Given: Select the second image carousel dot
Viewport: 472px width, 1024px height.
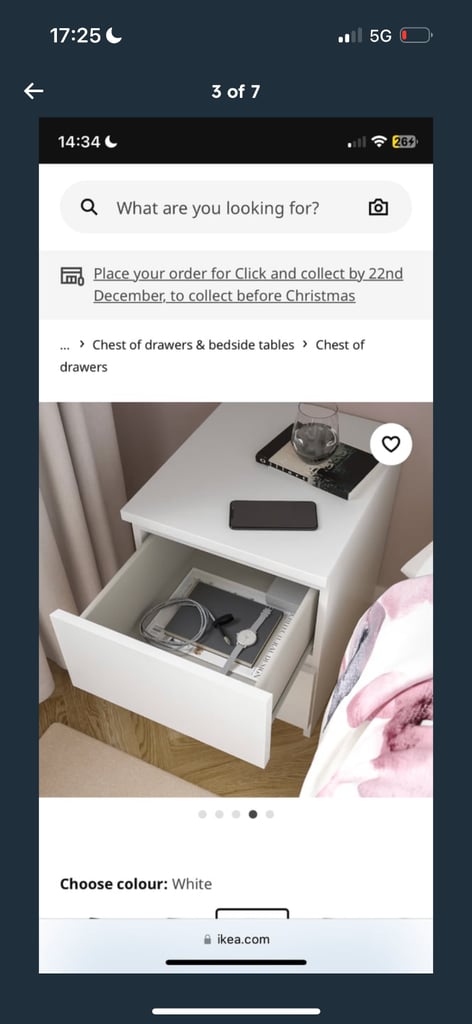Looking at the screenshot, I should tap(219, 814).
